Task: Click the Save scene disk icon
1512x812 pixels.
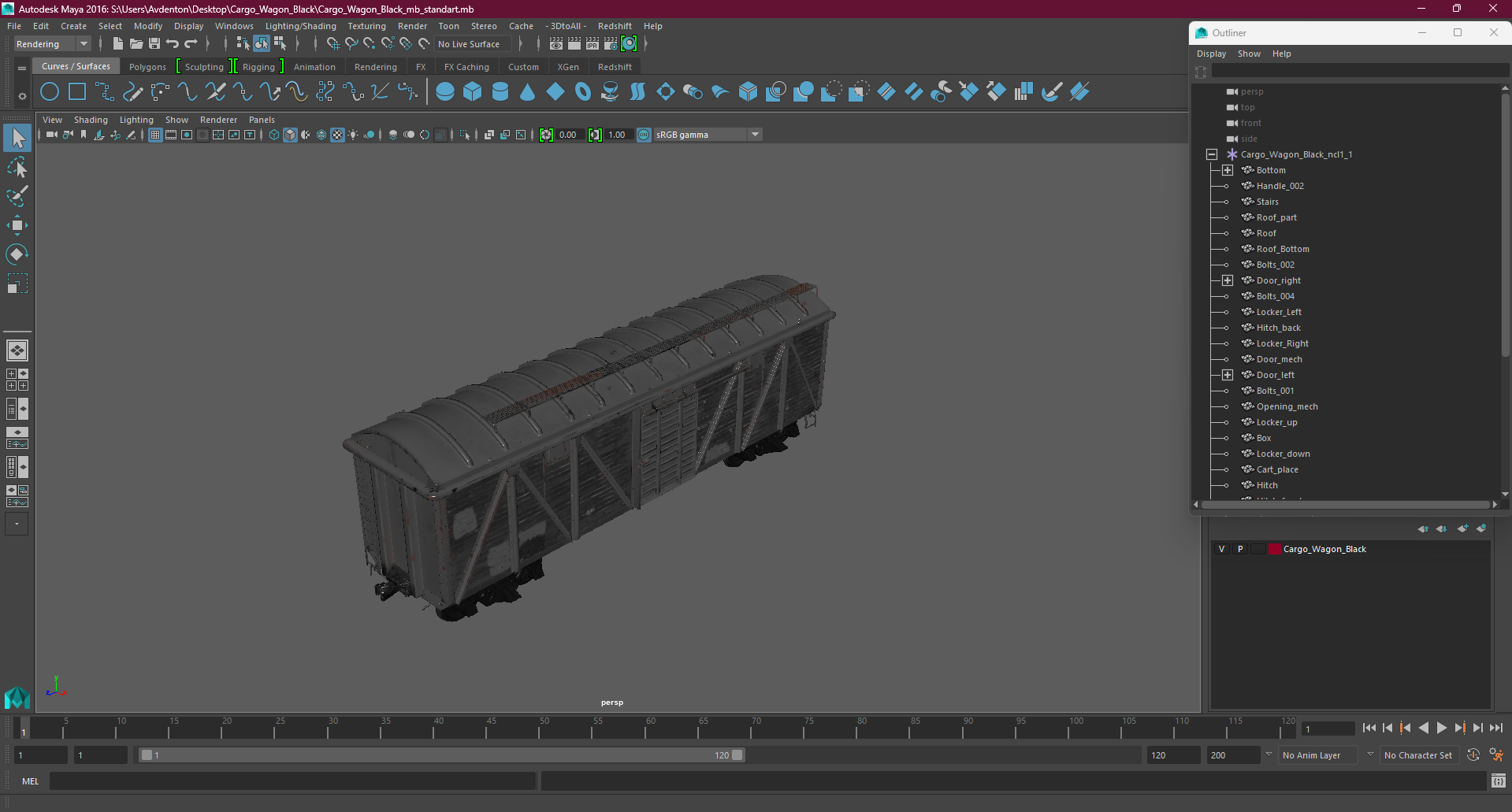Action: tap(154, 44)
